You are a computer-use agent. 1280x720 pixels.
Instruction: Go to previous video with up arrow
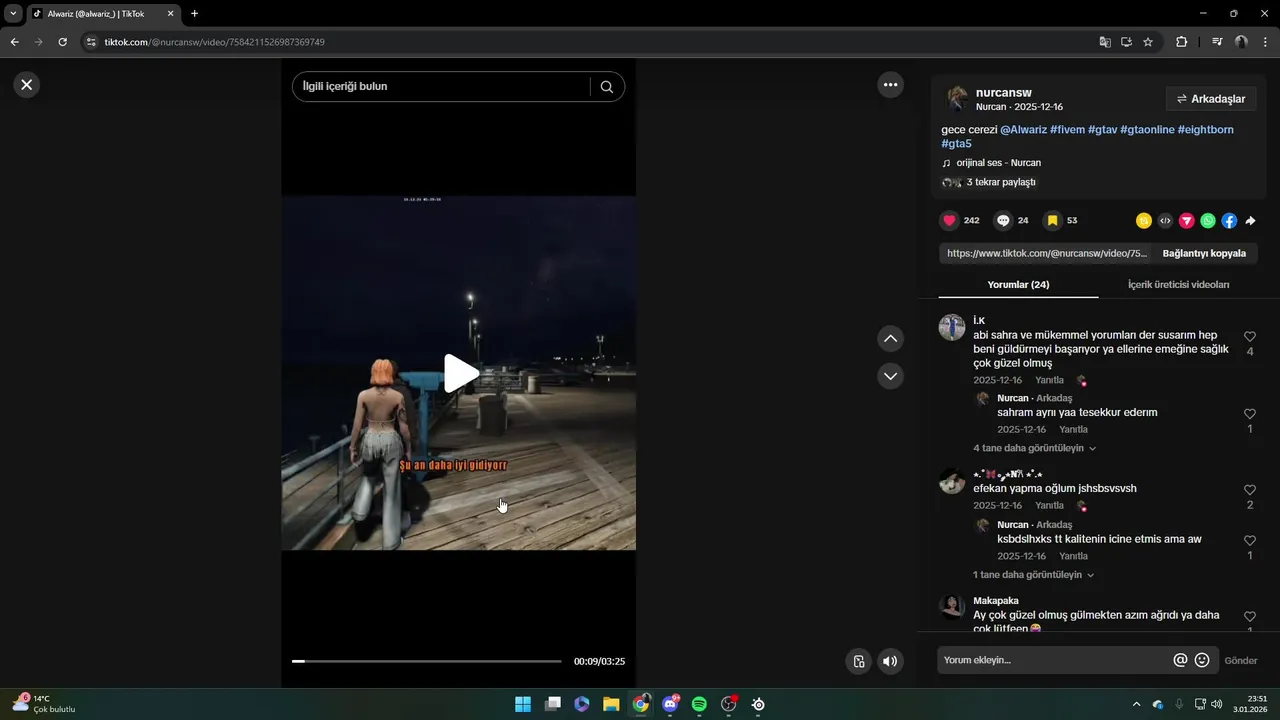point(890,339)
